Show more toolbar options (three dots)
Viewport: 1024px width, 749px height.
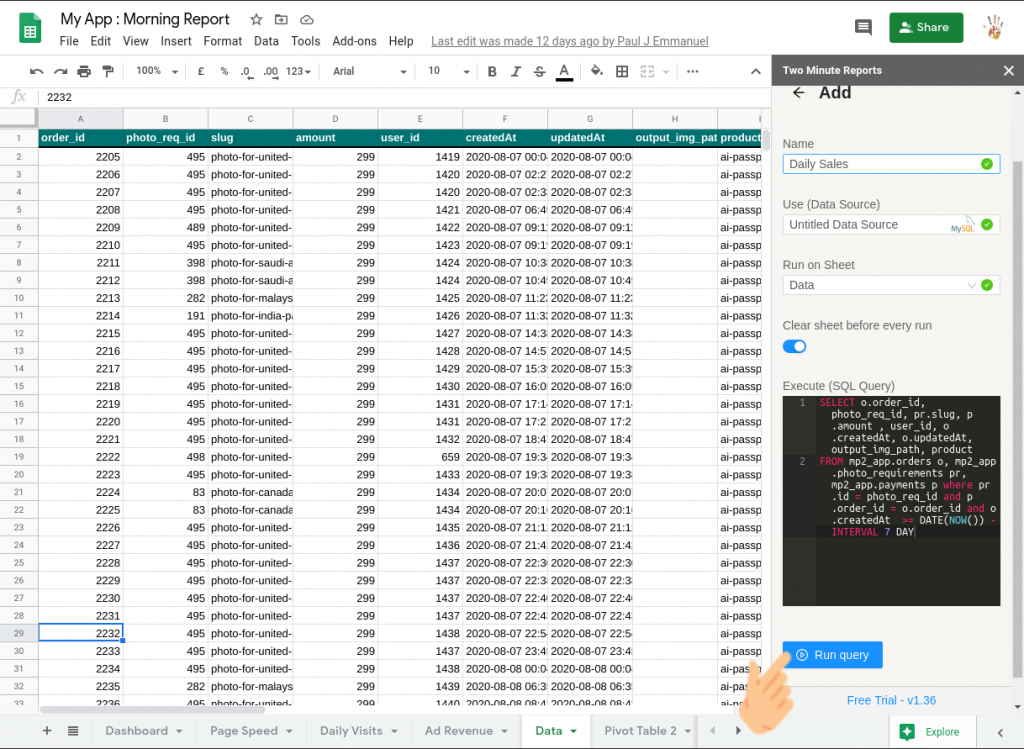coord(692,71)
